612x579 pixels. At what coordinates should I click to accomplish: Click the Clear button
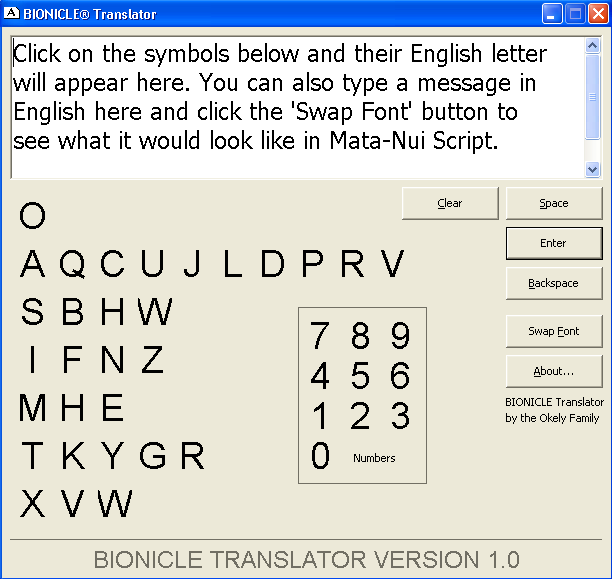coord(450,203)
